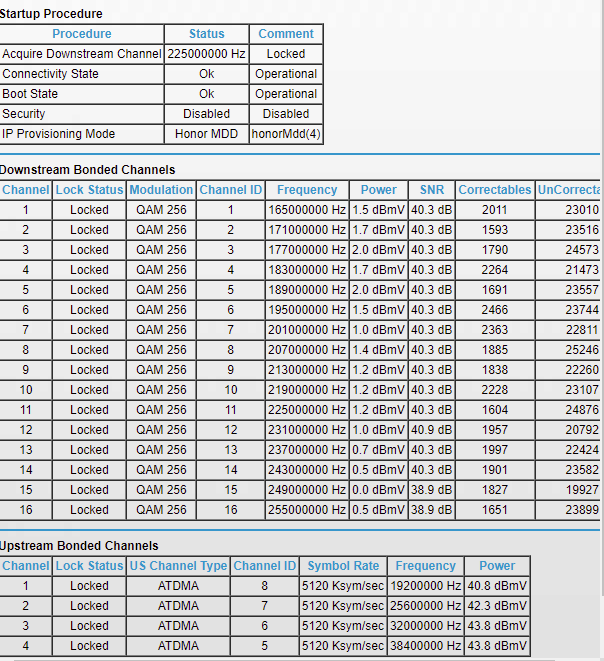Click the Symbol Rate column header
Viewport: 604px width, 661px height.
click(x=343, y=566)
